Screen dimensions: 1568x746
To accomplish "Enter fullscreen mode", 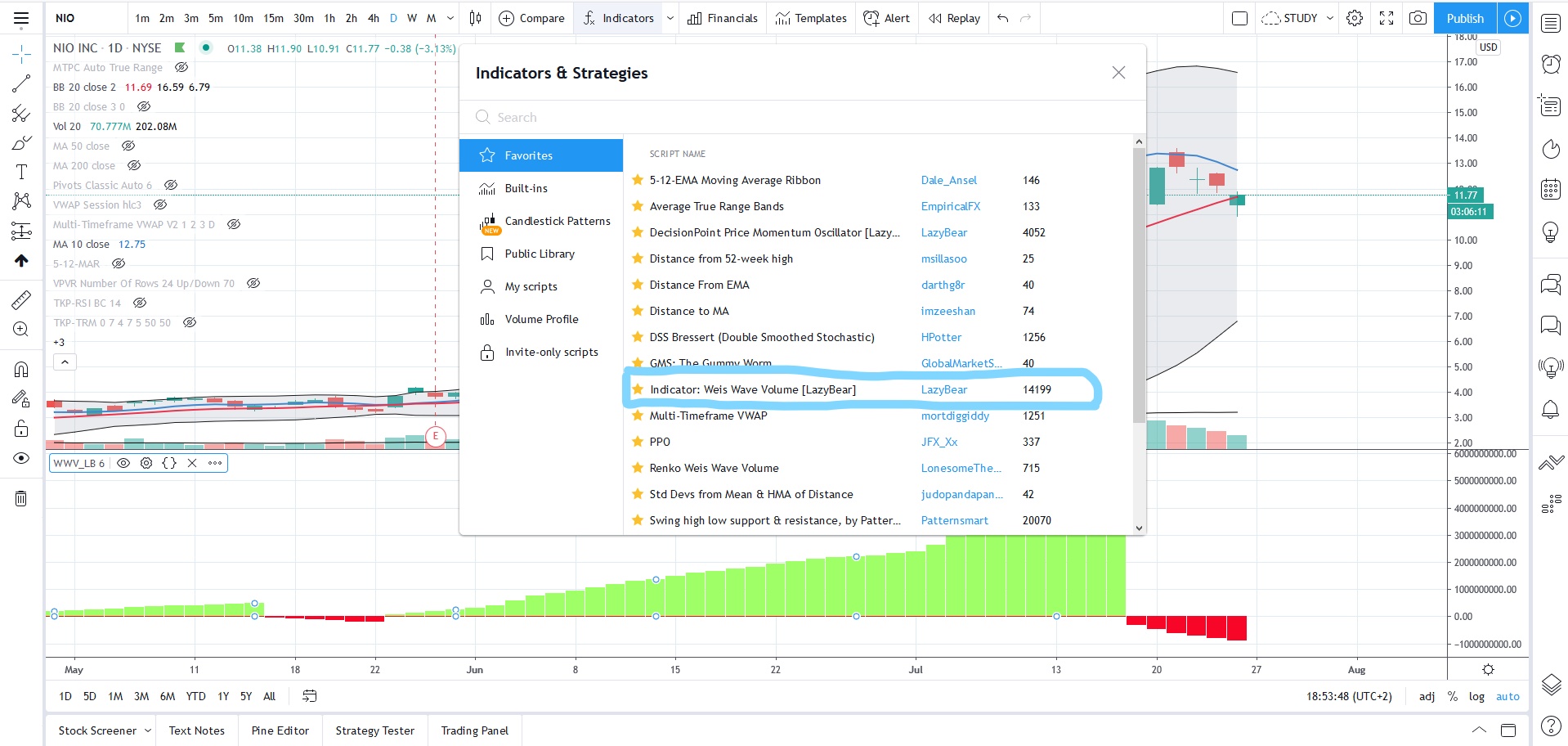I will (1387, 18).
